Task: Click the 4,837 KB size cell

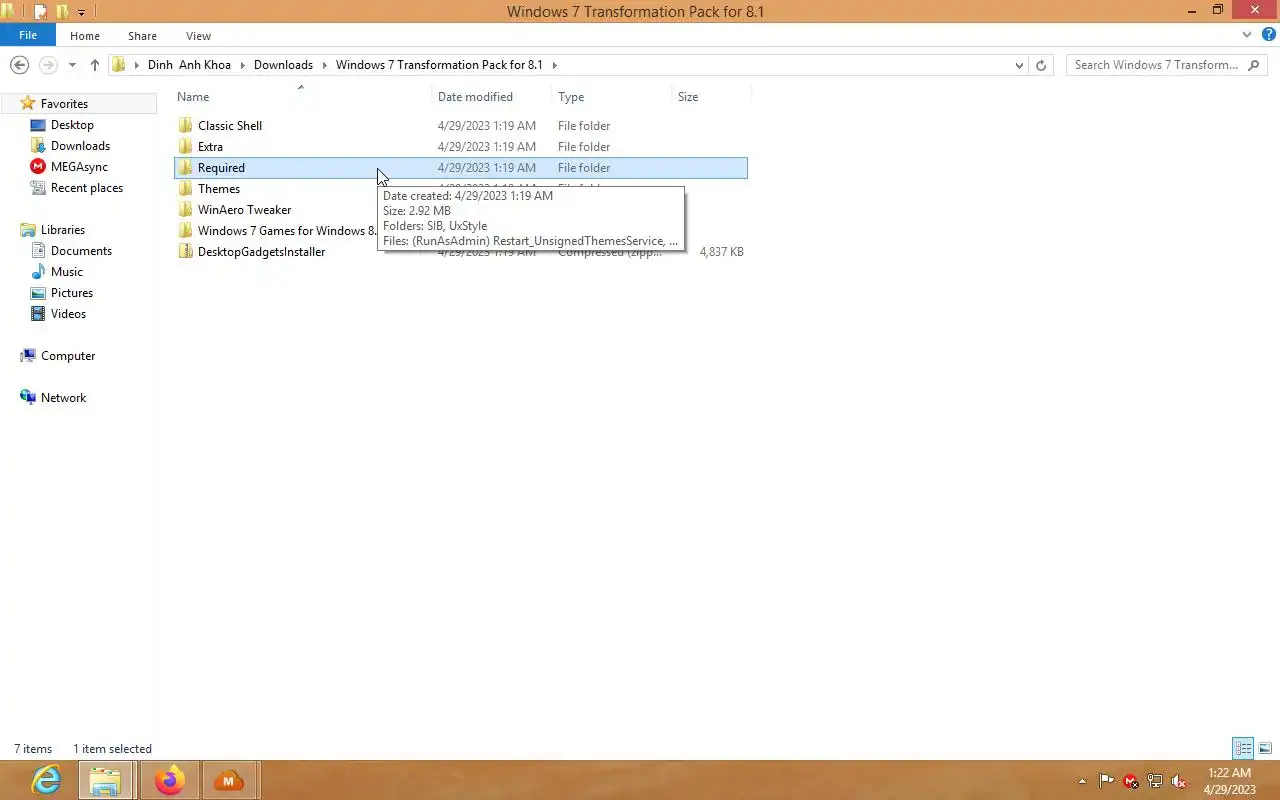Action: 721,252
